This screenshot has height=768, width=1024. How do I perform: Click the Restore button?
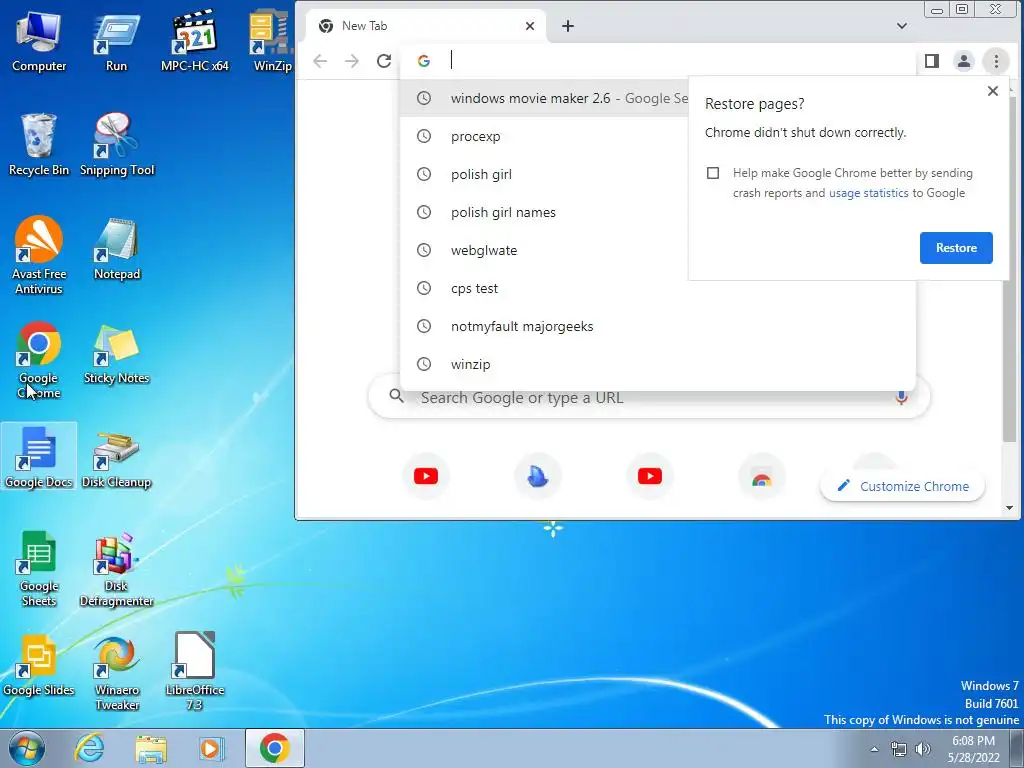(956, 248)
